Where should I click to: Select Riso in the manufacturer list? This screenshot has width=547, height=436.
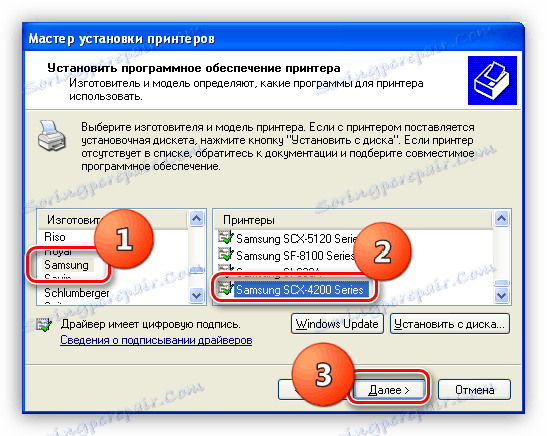point(55,237)
